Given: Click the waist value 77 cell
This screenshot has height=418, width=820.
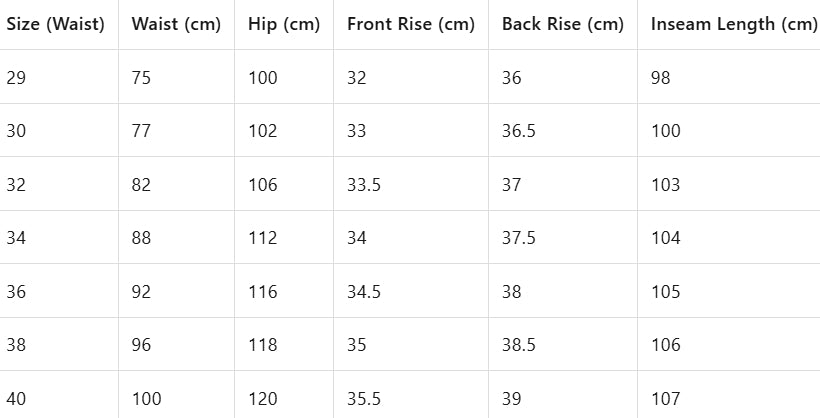Looking at the screenshot, I should (x=141, y=131).
